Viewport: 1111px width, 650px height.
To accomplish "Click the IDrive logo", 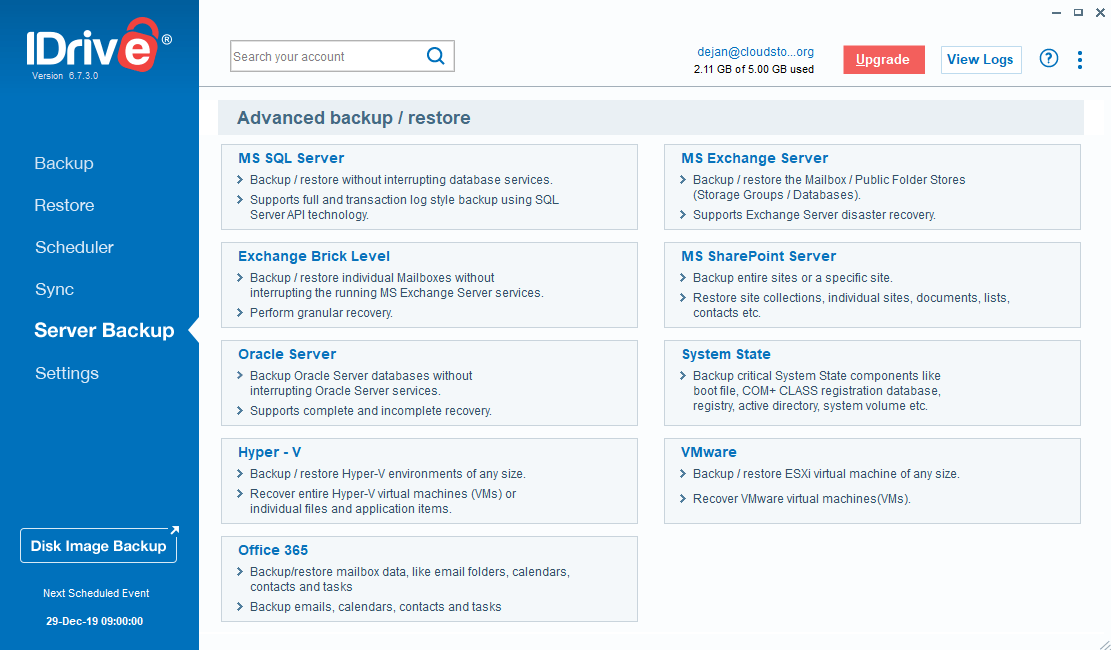I will [x=95, y=44].
